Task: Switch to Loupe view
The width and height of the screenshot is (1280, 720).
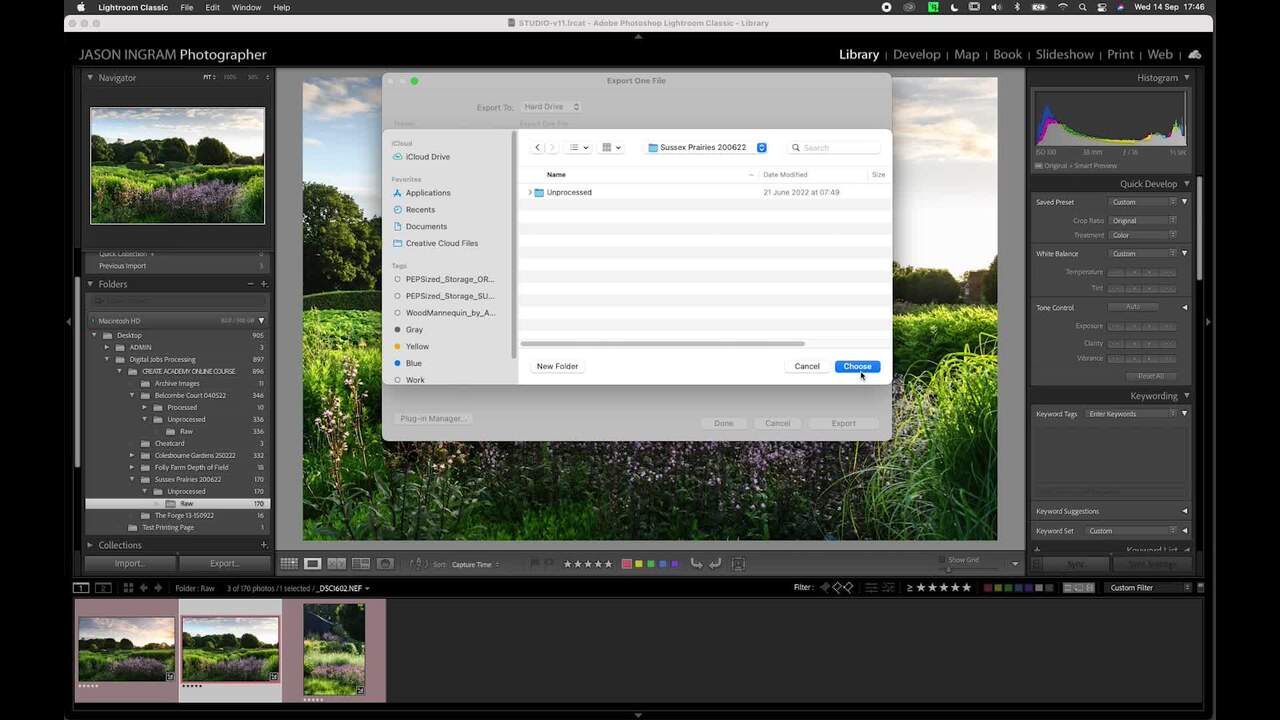Action: pyautogui.click(x=312, y=563)
